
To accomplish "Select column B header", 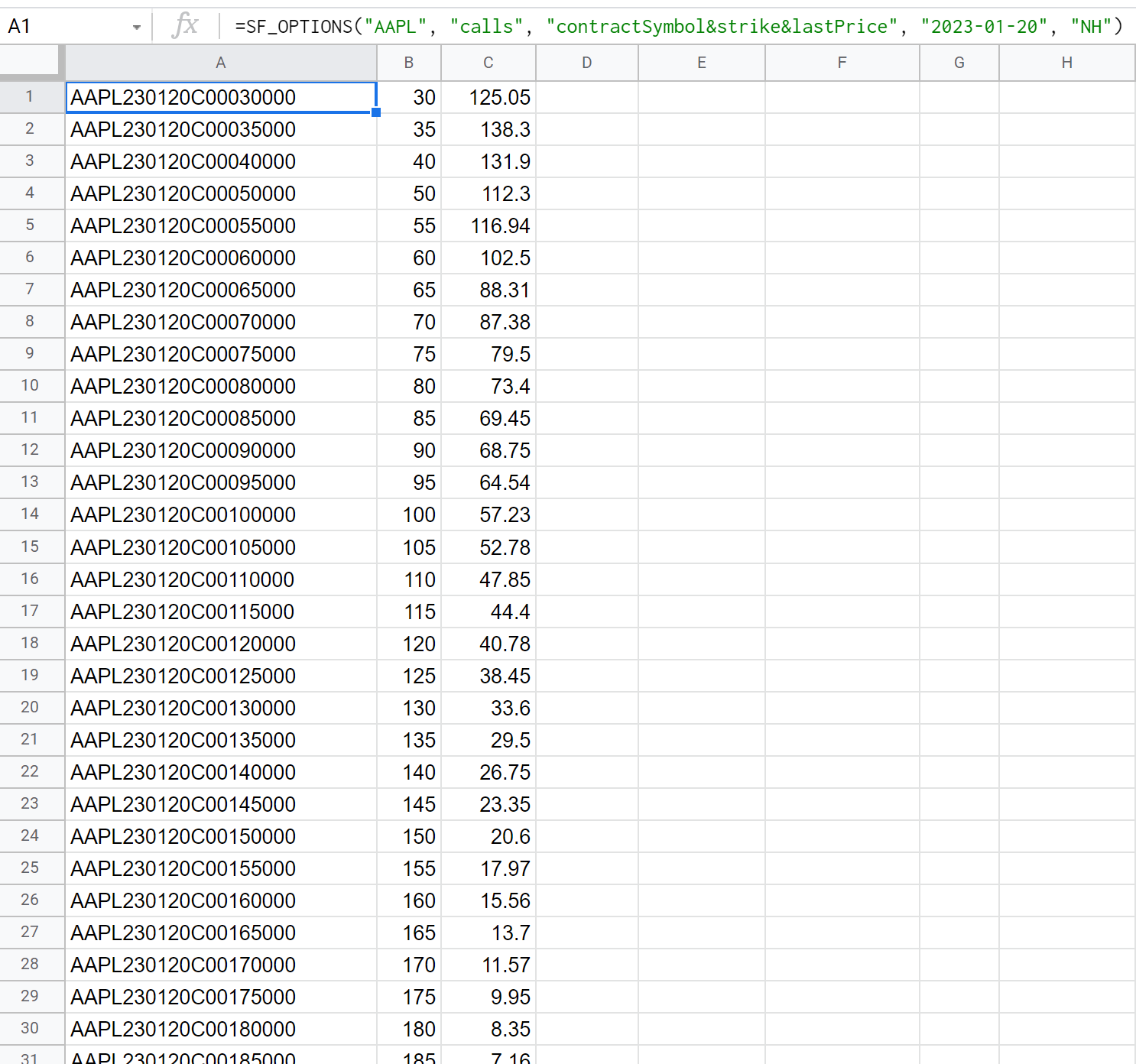I will [409, 63].
